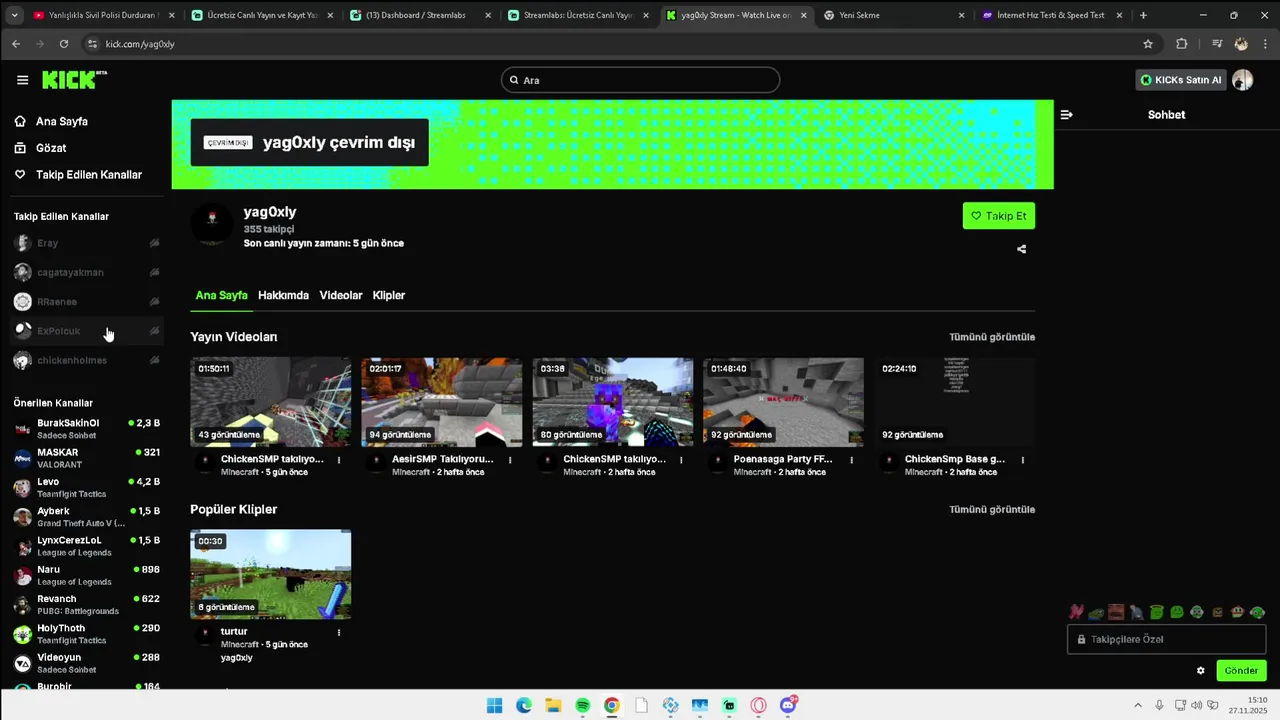1280x720 pixels.
Task: Open Naru League of Legends channel
Action: 87,575
